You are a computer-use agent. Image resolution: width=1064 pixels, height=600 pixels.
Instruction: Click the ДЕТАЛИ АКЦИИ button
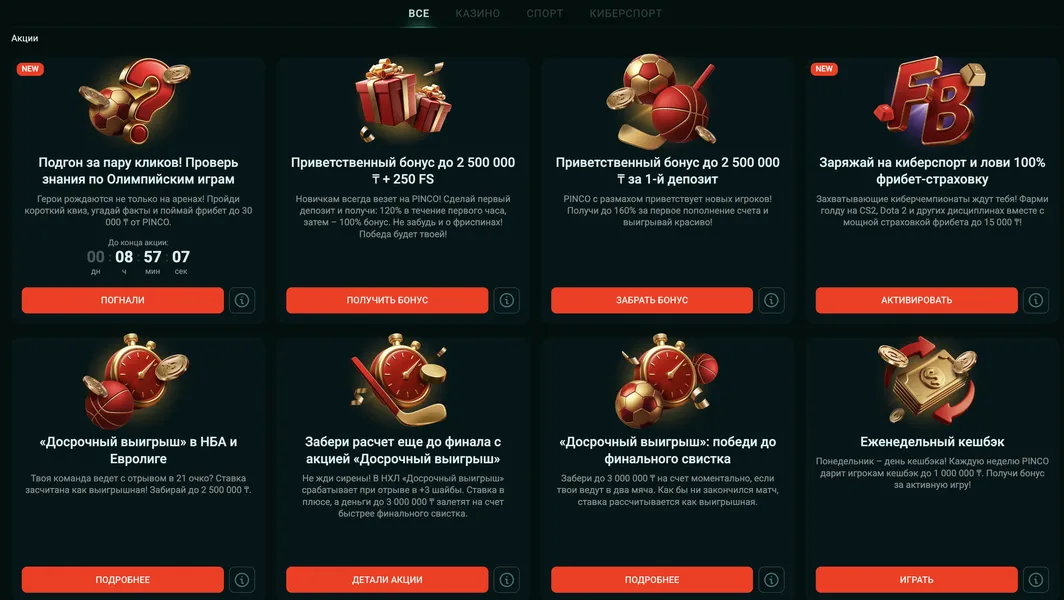click(x=387, y=580)
